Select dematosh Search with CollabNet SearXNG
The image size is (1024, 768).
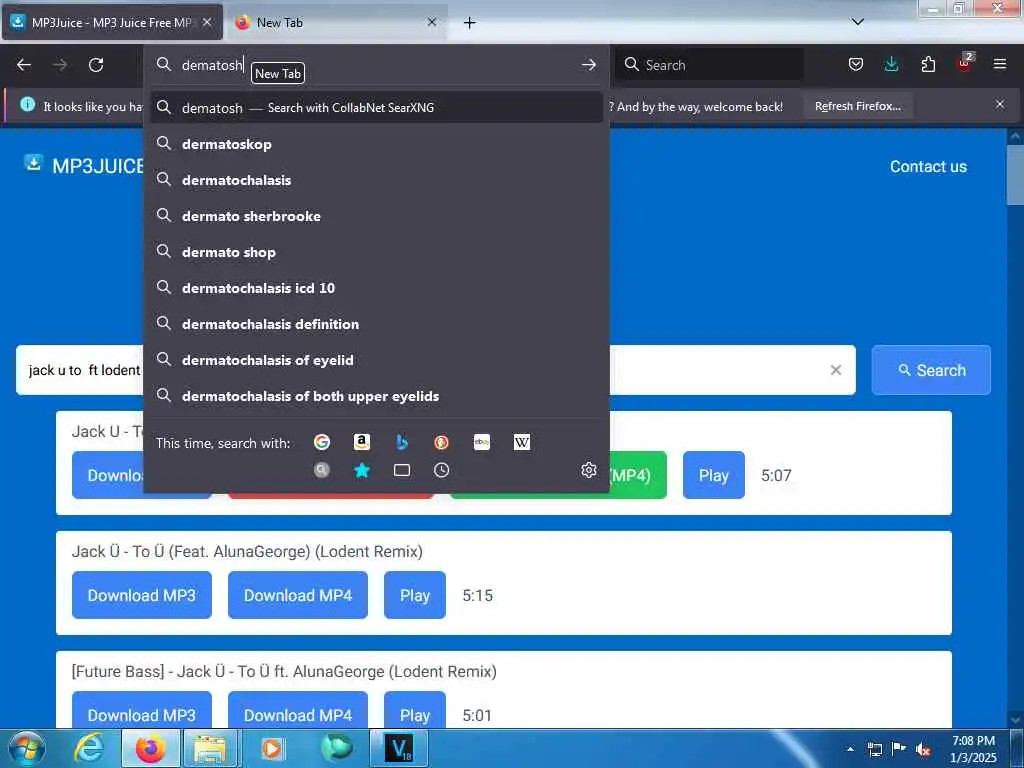377,108
